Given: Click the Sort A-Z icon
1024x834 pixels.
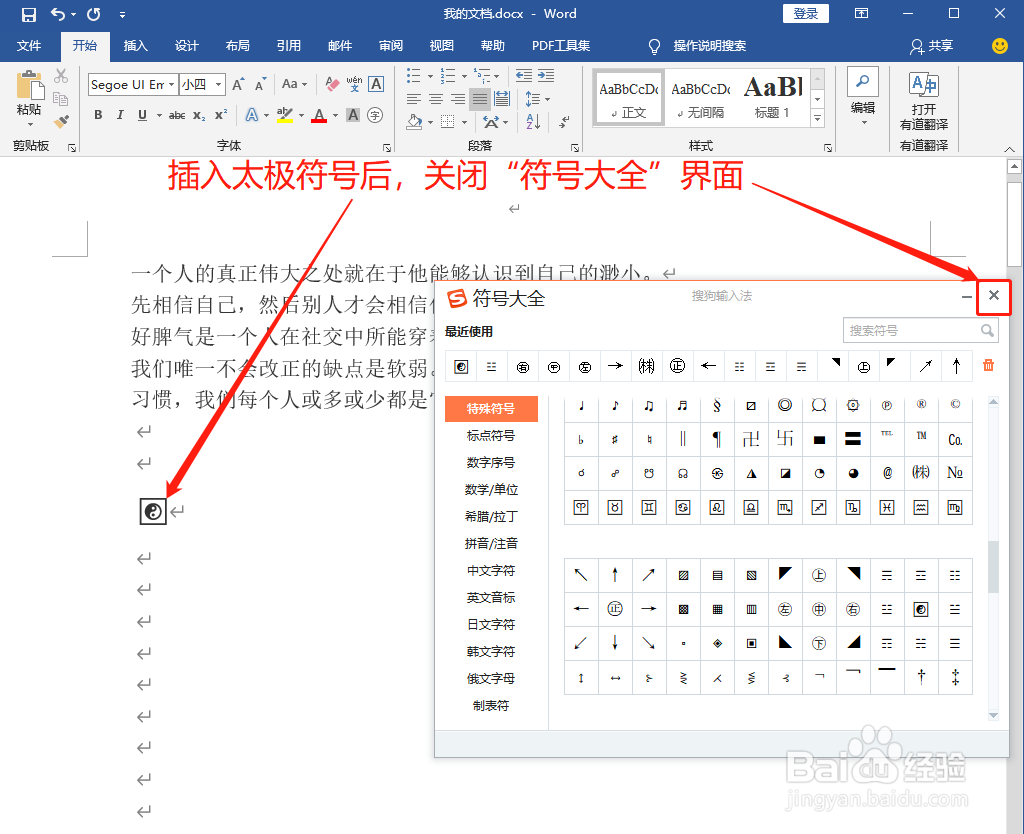Looking at the screenshot, I should pyautogui.click(x=534, y=121).
